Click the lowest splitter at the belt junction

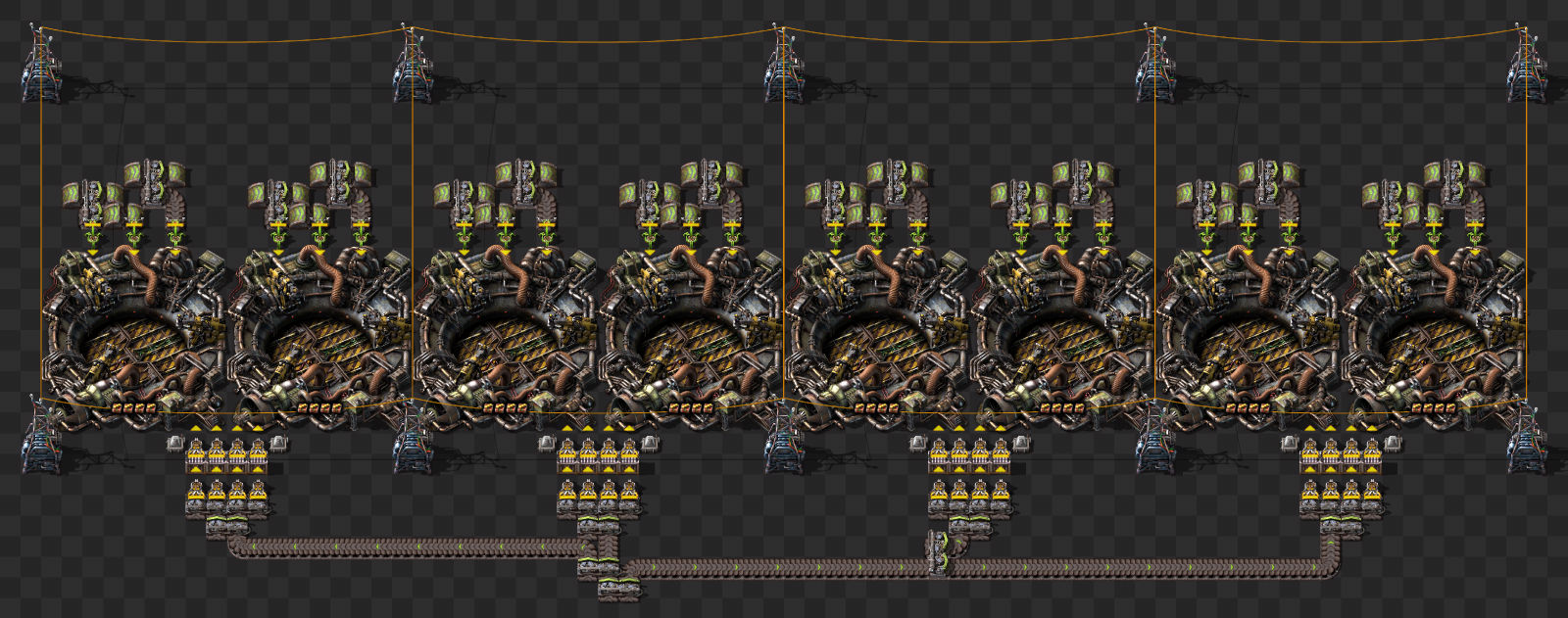tap(619, 588)
